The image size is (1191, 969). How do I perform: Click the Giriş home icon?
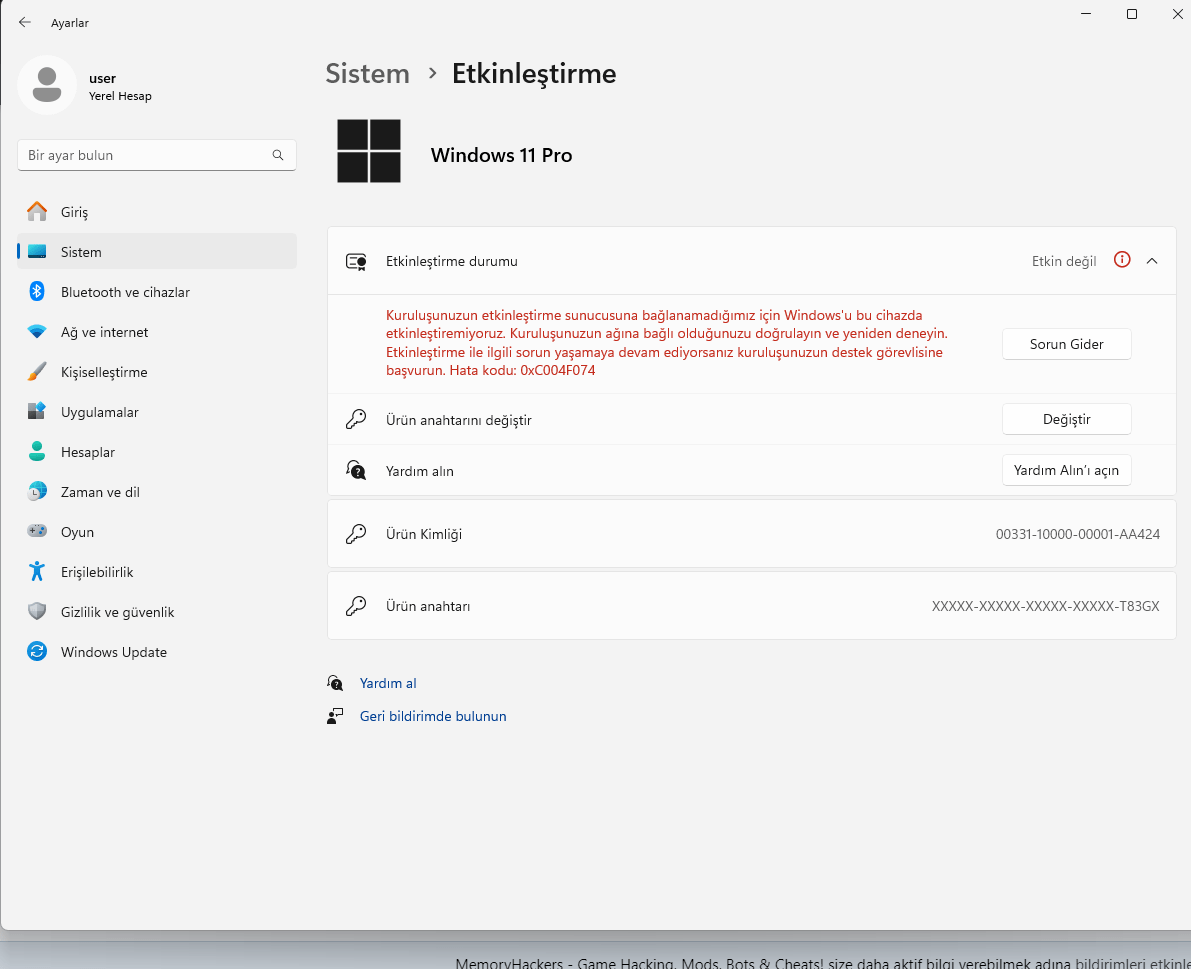tap(36, 211)
